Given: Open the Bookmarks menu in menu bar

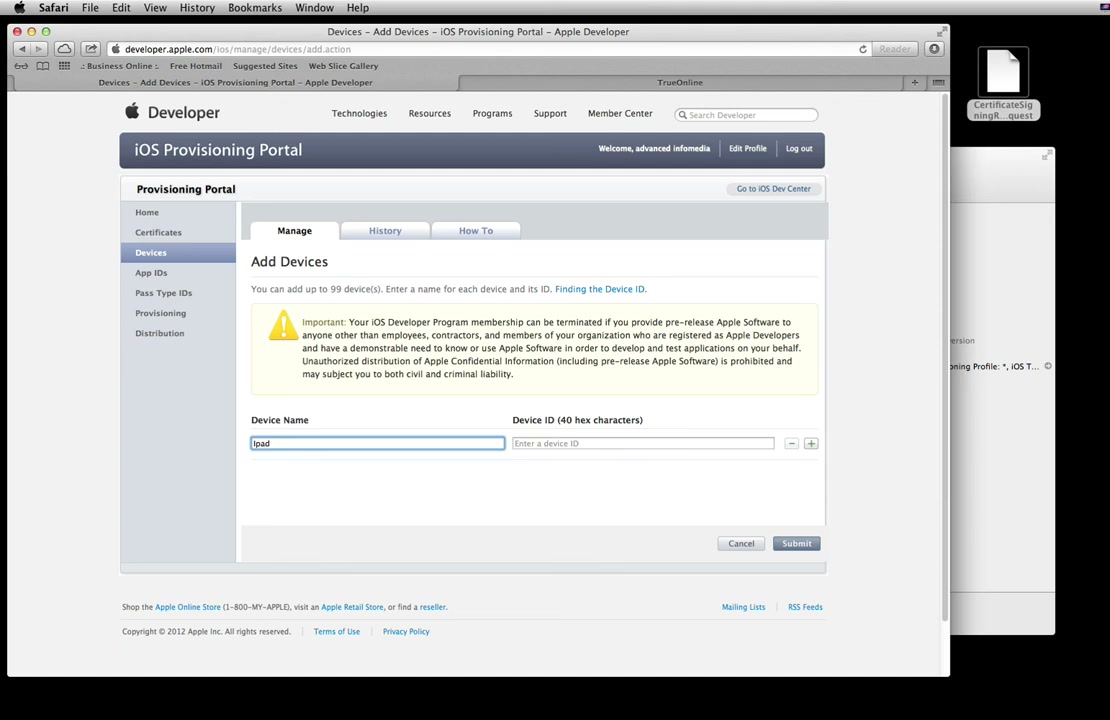Looking at the screenshot, I should click(255, 8).
